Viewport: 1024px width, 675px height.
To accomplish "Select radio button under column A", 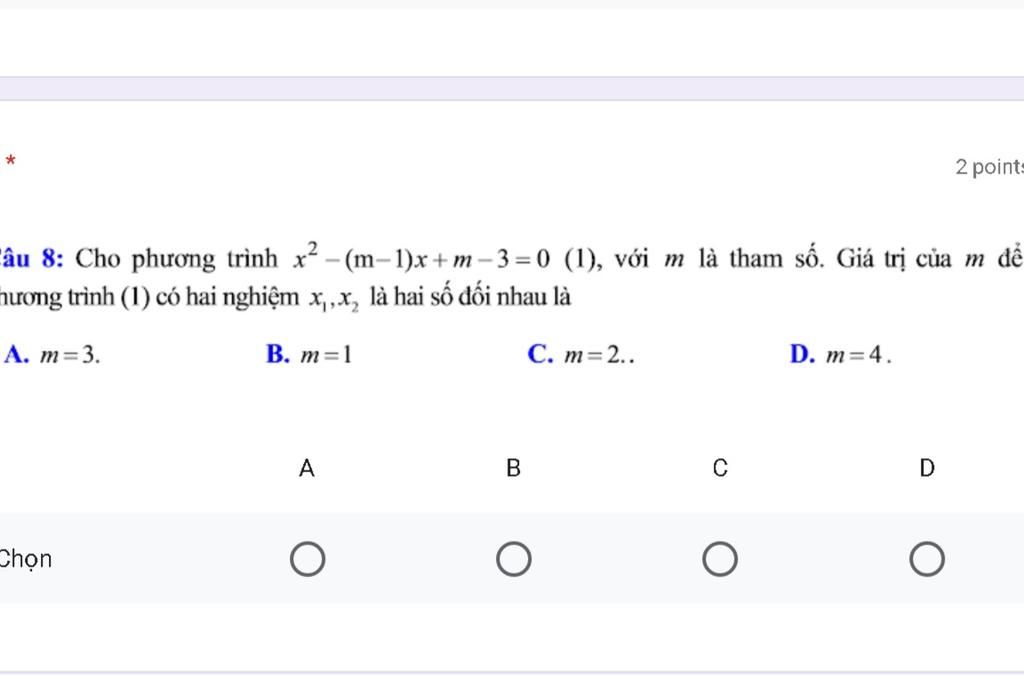I will 307,559.
